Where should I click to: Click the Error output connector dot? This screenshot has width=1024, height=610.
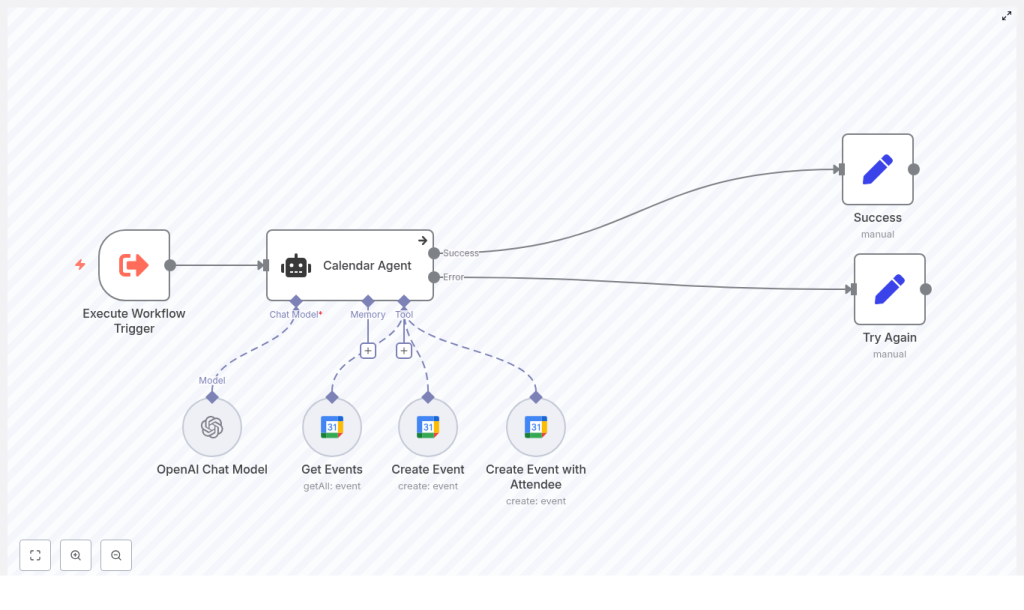coord(434,277)
